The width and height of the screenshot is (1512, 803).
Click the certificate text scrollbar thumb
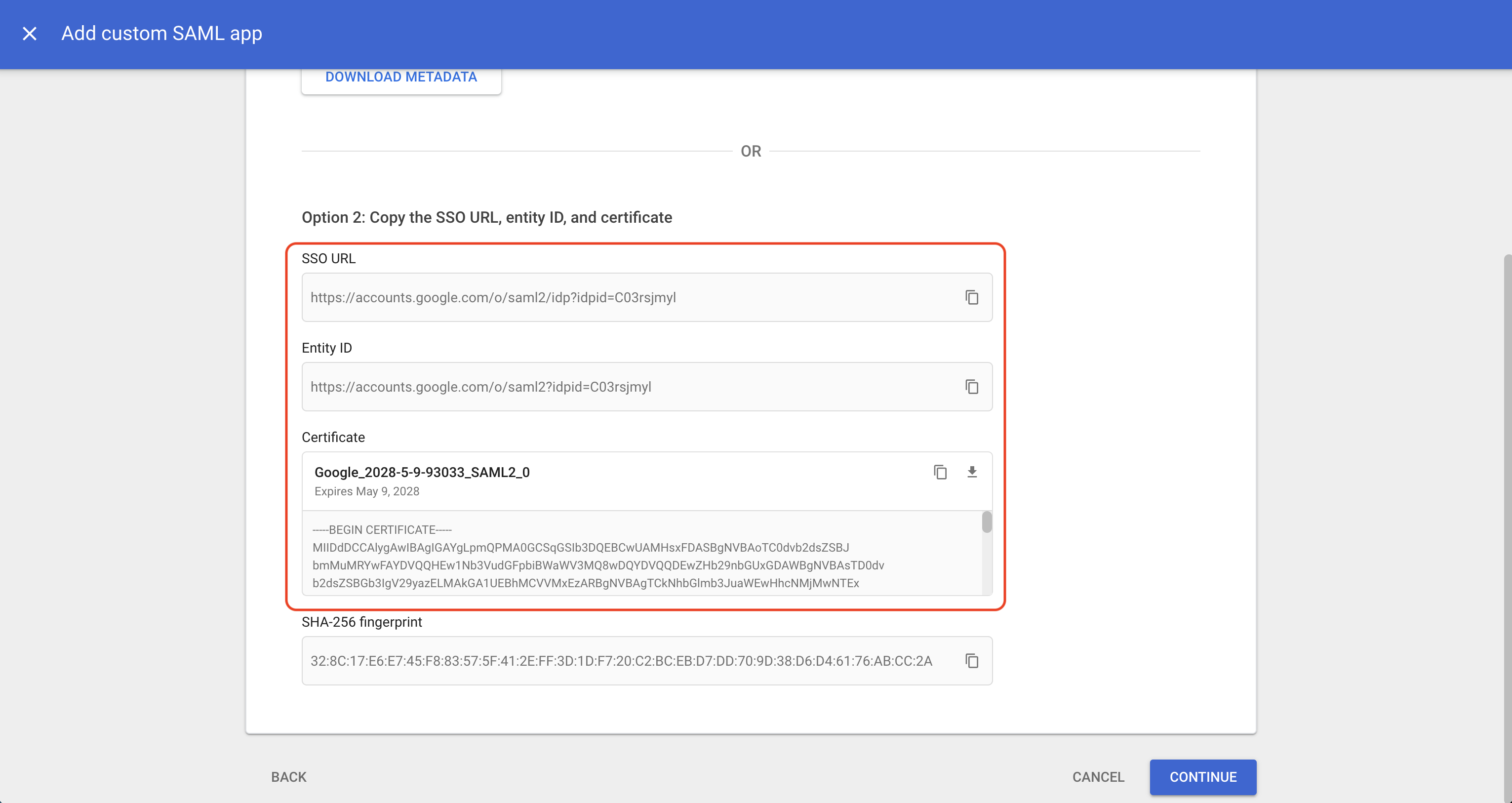(x=987, y=522)
